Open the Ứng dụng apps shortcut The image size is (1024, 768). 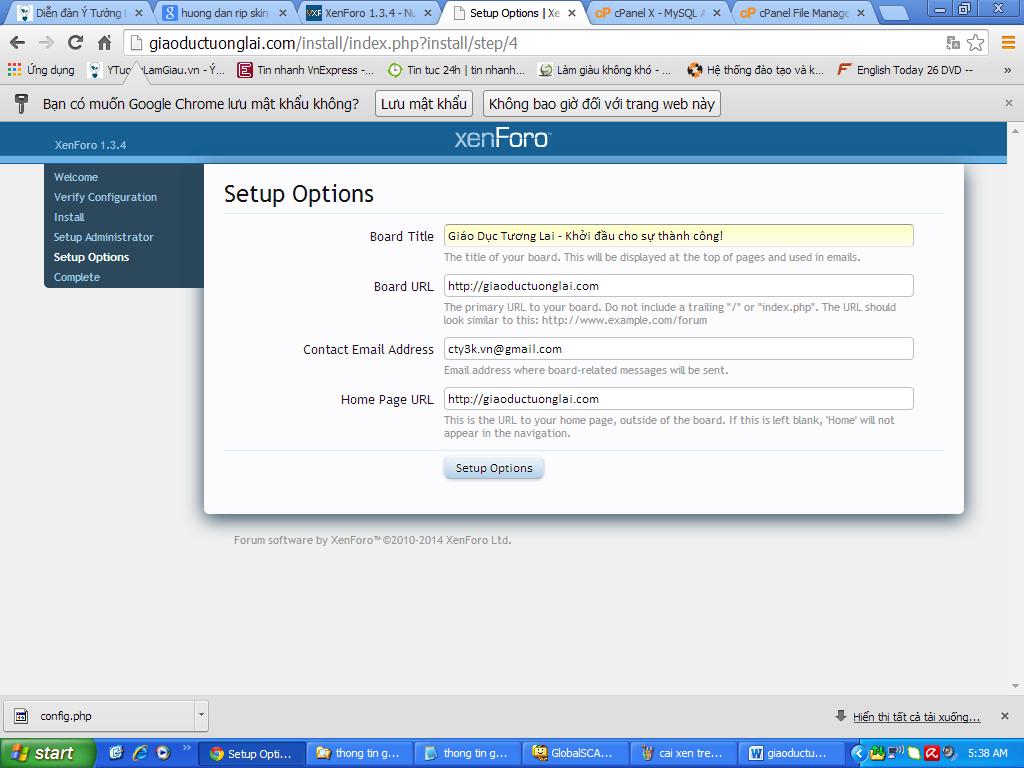(41, 70)
